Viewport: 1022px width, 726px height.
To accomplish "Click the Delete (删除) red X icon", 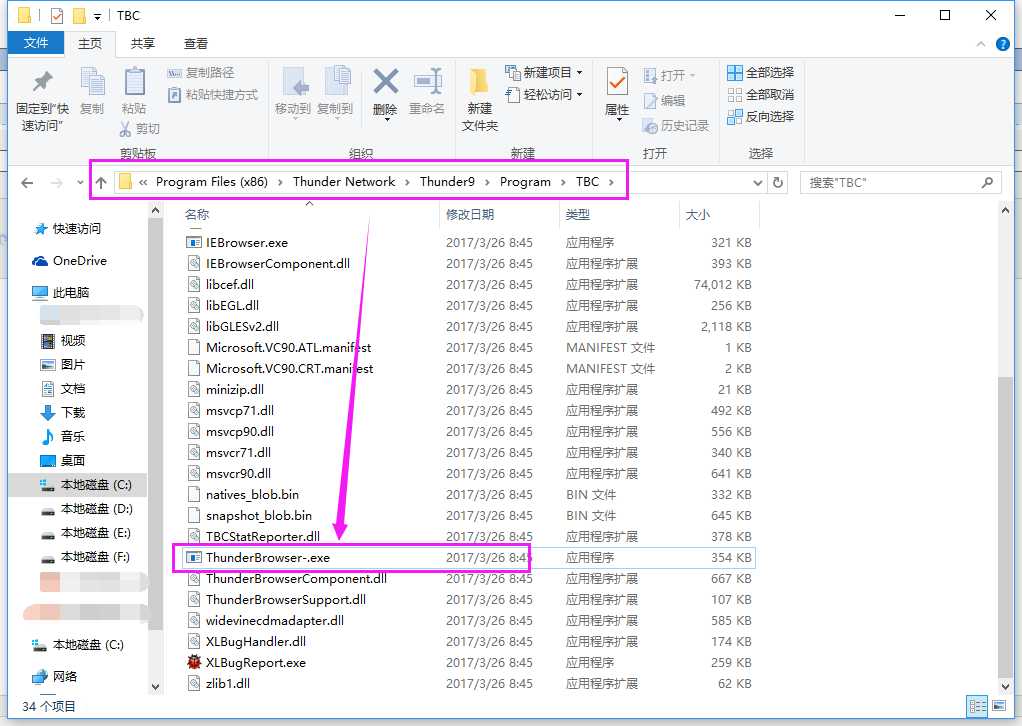I will point(385,83).
